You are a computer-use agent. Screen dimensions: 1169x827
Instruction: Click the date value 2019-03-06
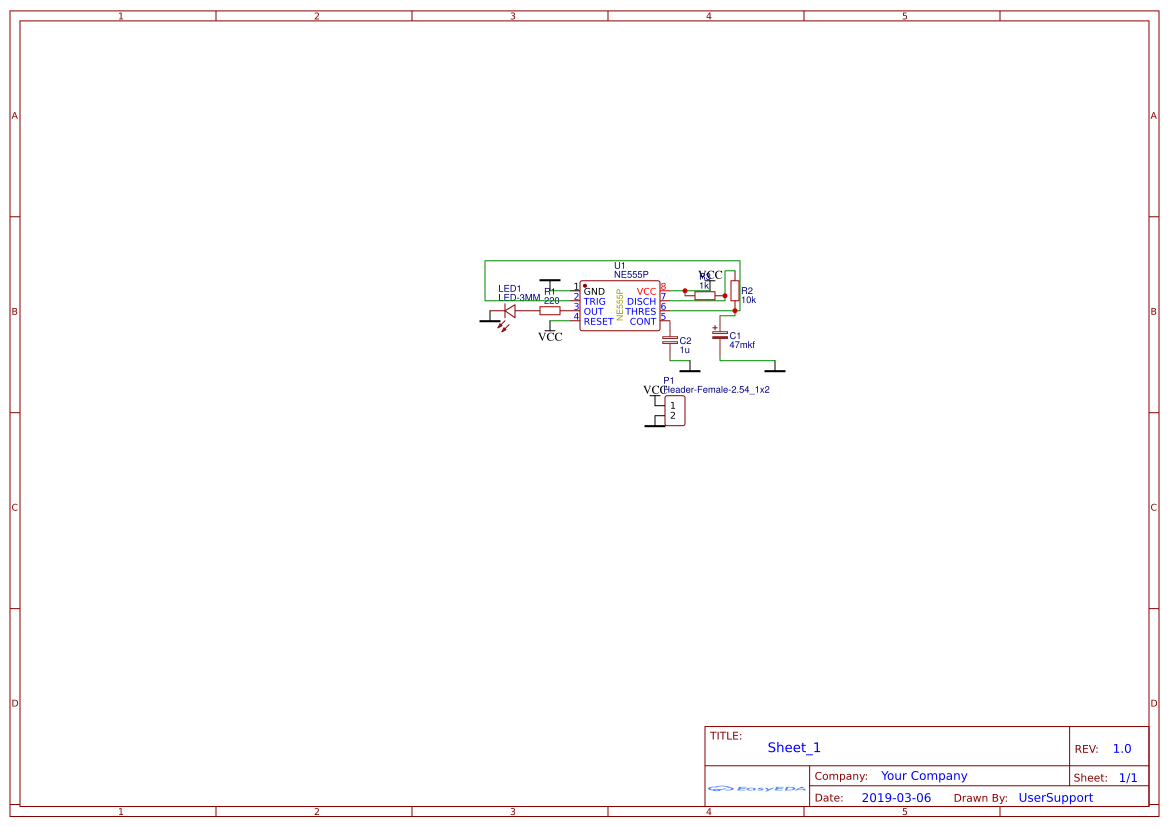896,798
